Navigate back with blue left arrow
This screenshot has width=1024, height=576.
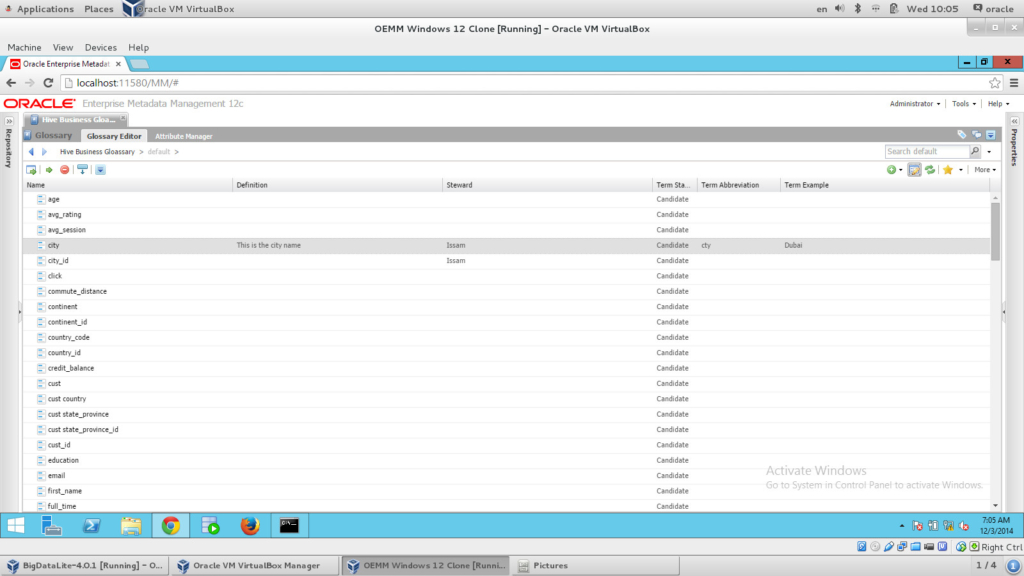point(31,152)
